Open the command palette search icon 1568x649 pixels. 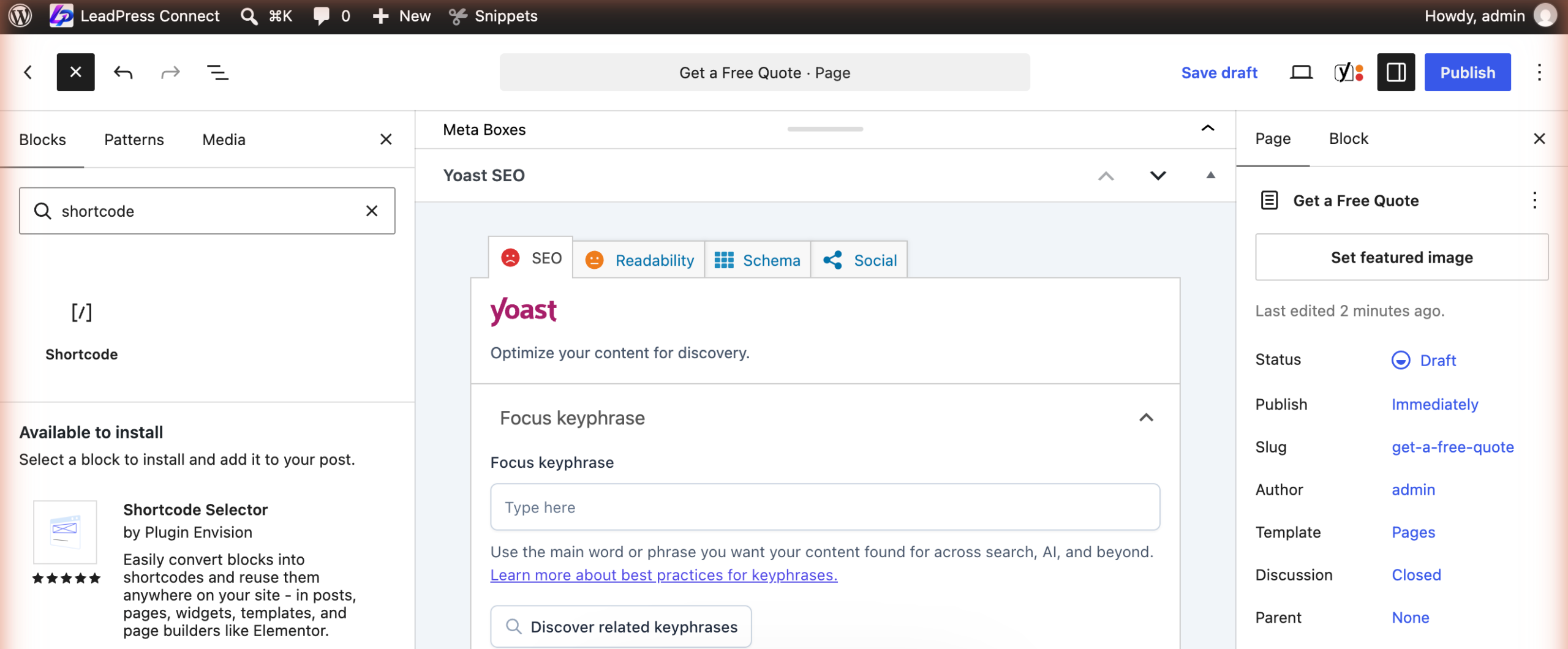[249, 16]
